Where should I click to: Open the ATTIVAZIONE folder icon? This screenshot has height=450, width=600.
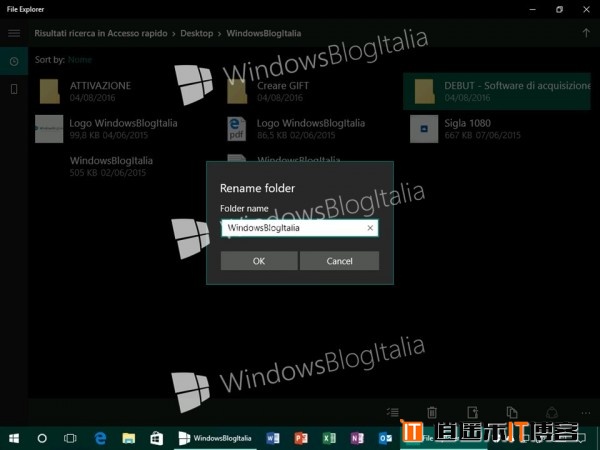point(50,91)
